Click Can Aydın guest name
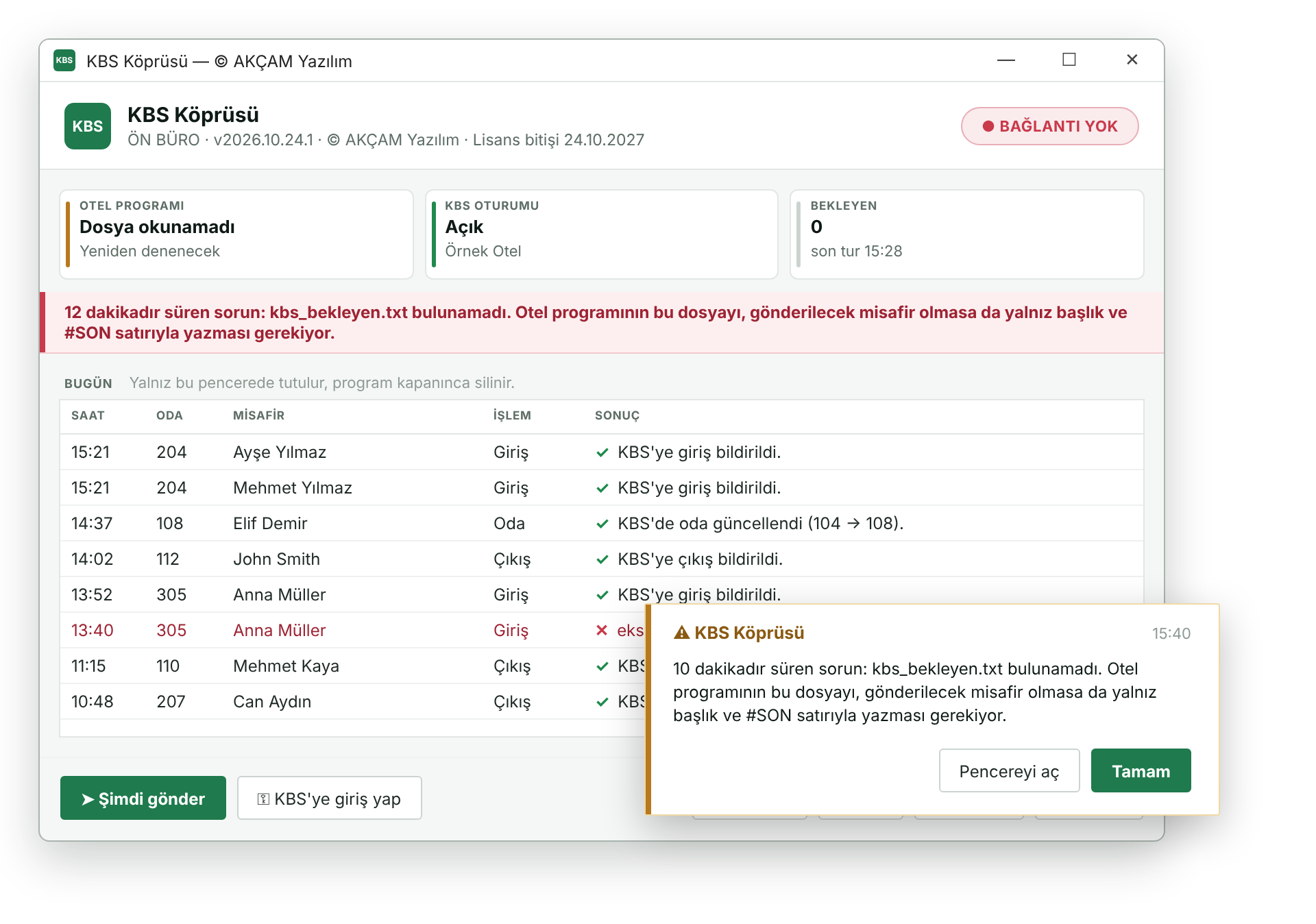Screen dimensions: 1316x924 point(272,702)
